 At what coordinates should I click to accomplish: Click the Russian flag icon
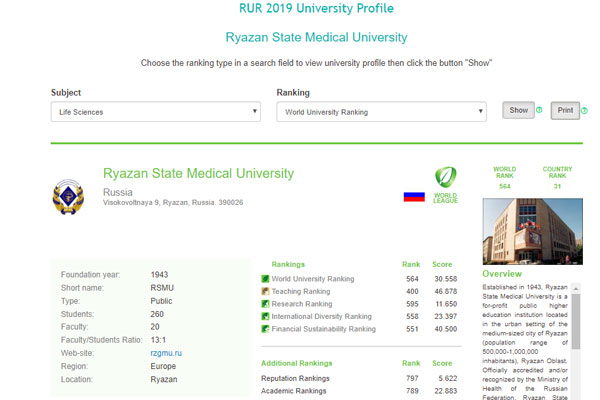(414, 196)
